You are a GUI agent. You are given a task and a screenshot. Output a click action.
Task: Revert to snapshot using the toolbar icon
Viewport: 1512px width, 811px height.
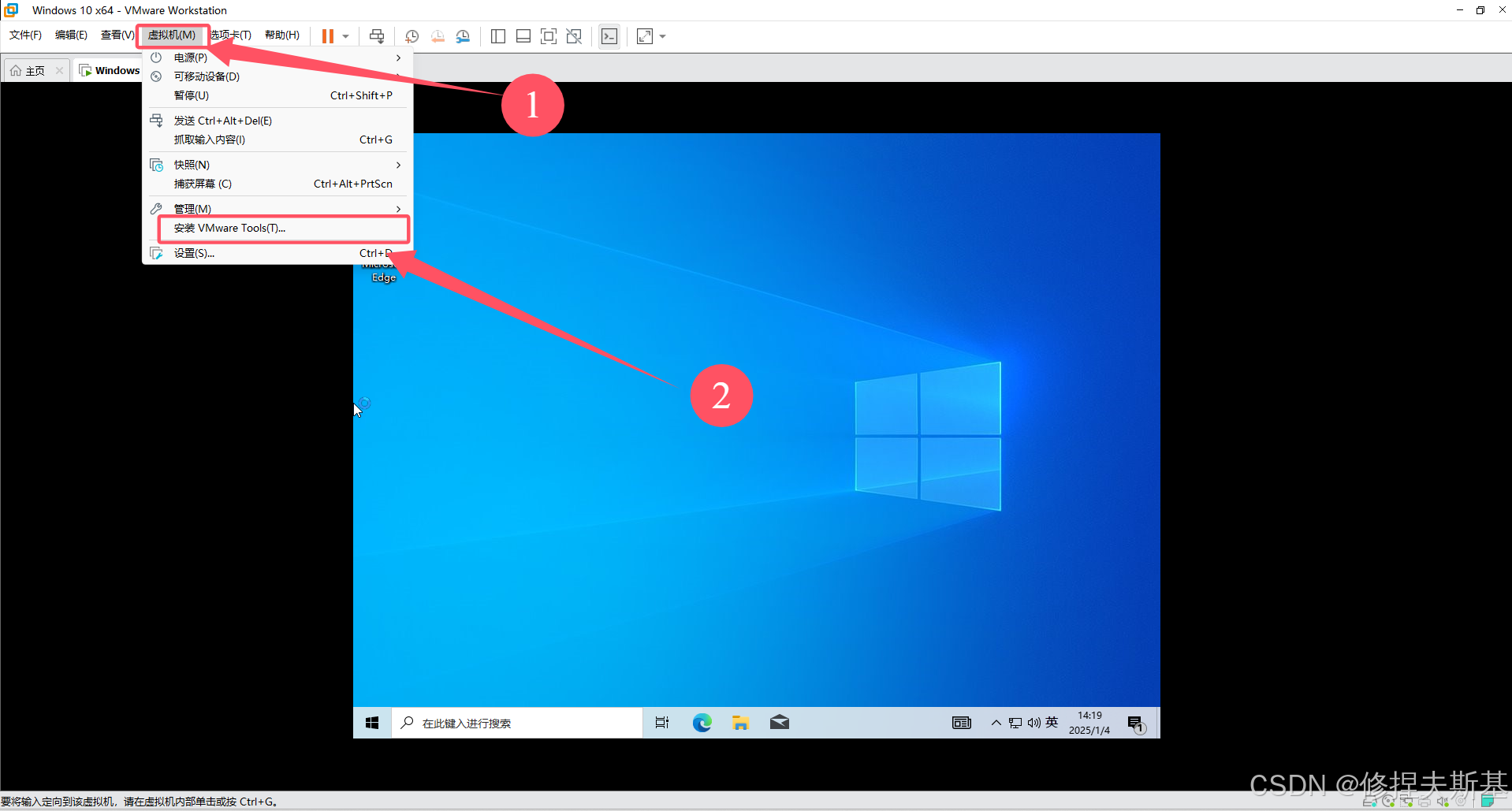(x=438, y=36)
